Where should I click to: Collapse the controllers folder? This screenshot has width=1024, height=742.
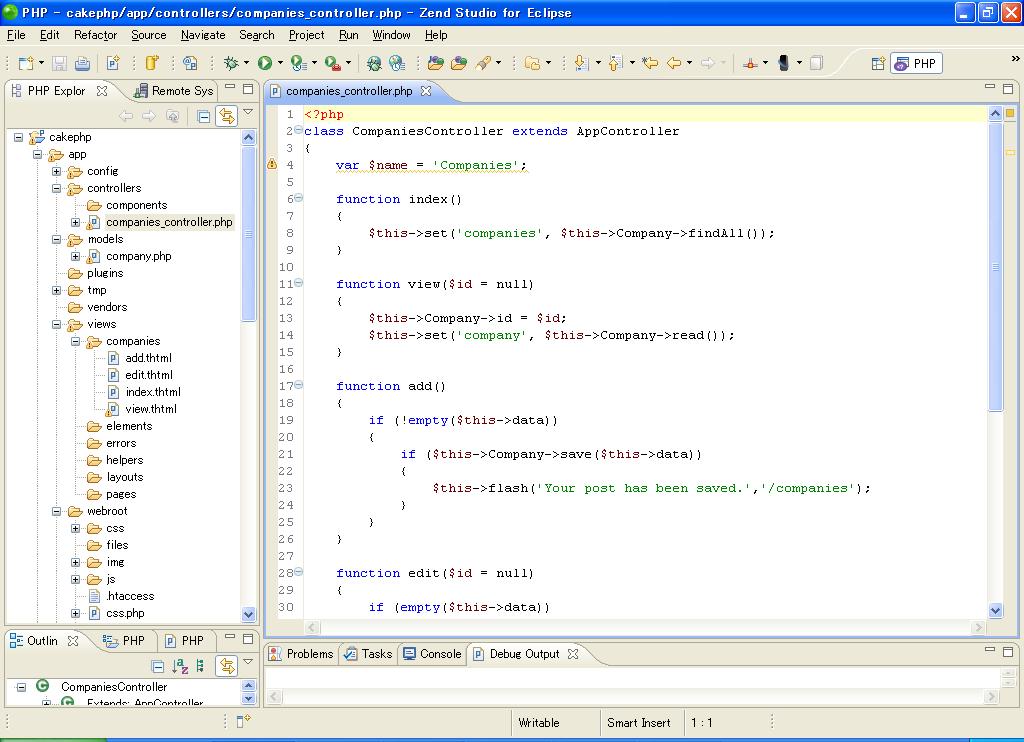[x=57, y=188]
